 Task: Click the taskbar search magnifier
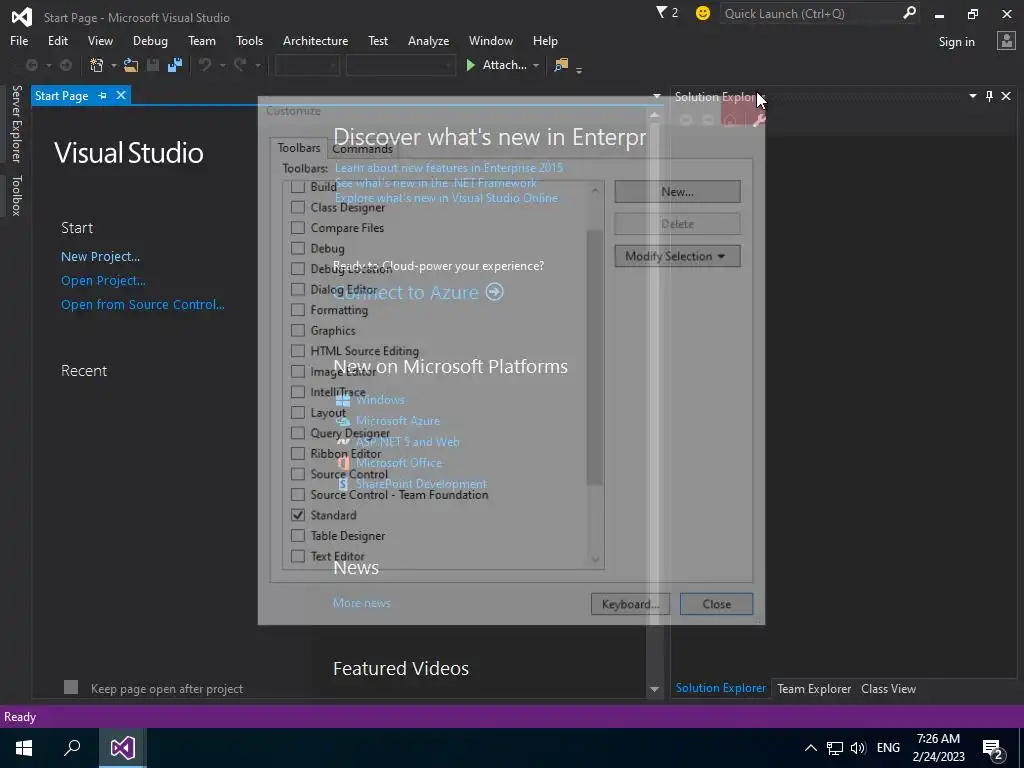(72, 748)
